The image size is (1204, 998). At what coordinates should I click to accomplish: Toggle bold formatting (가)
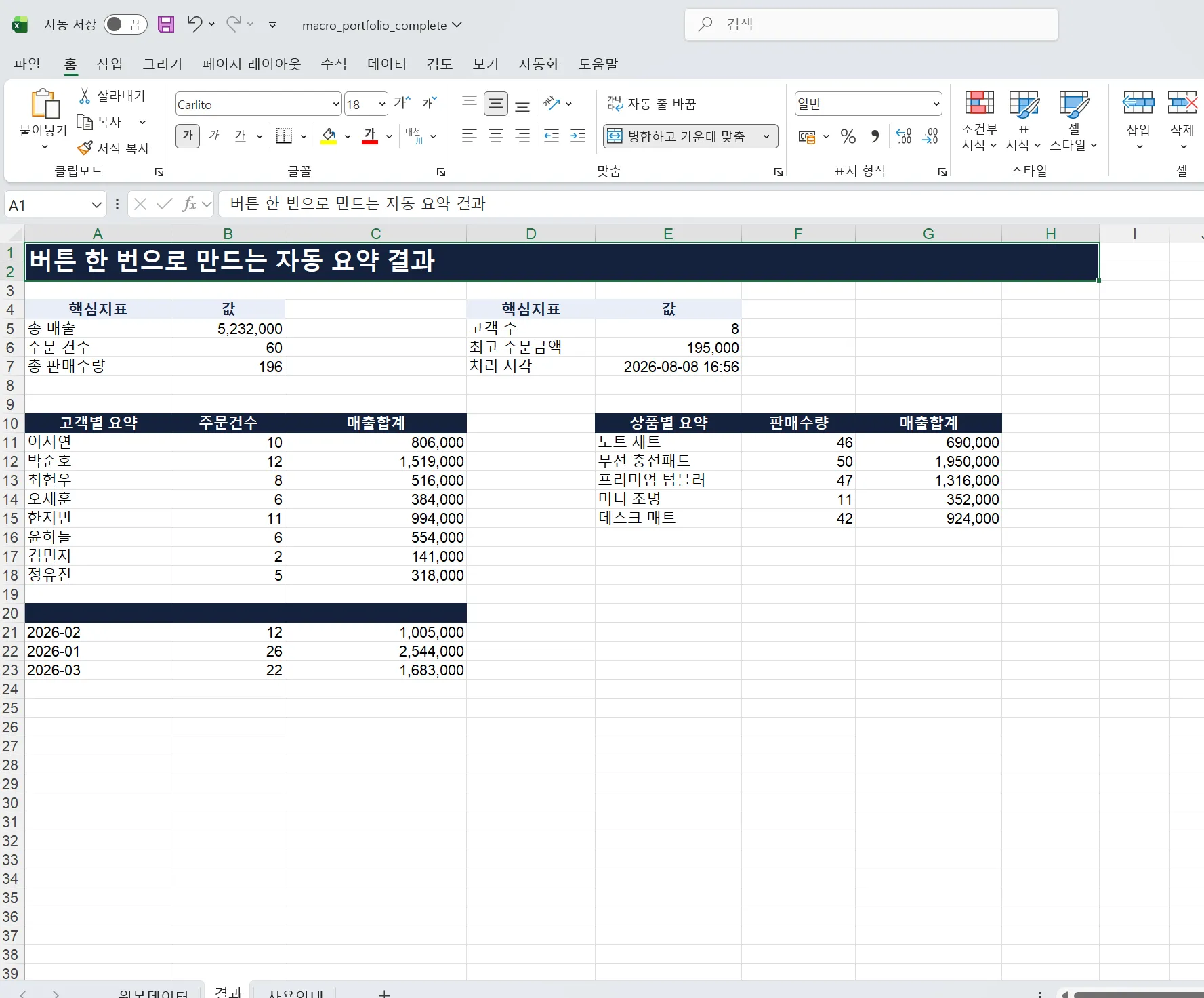pyautogui.click(x=188, y=136)
